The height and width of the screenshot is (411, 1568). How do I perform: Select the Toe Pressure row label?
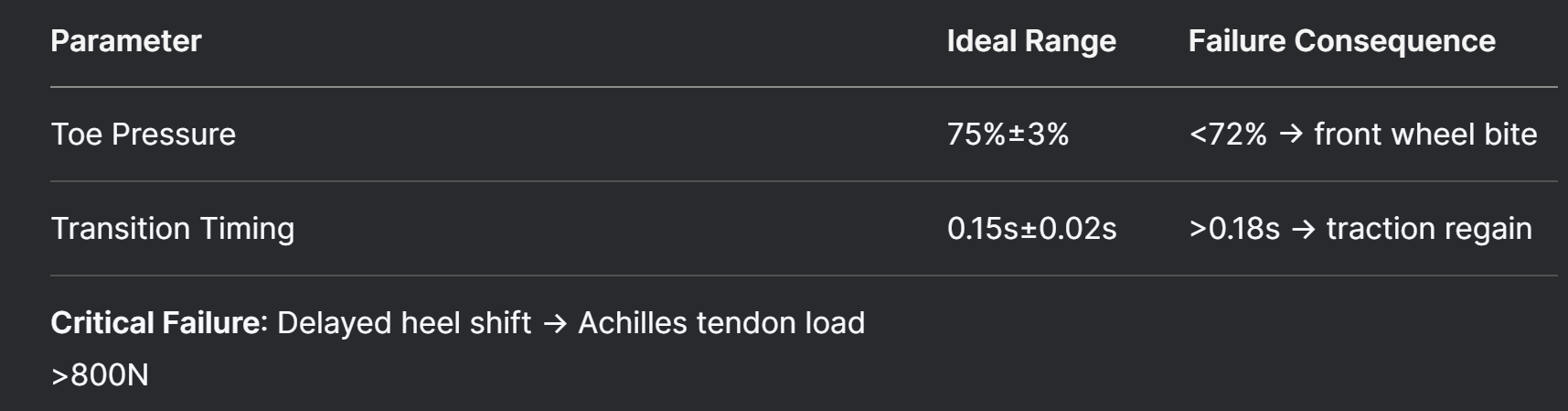click(x=144, y=135)
